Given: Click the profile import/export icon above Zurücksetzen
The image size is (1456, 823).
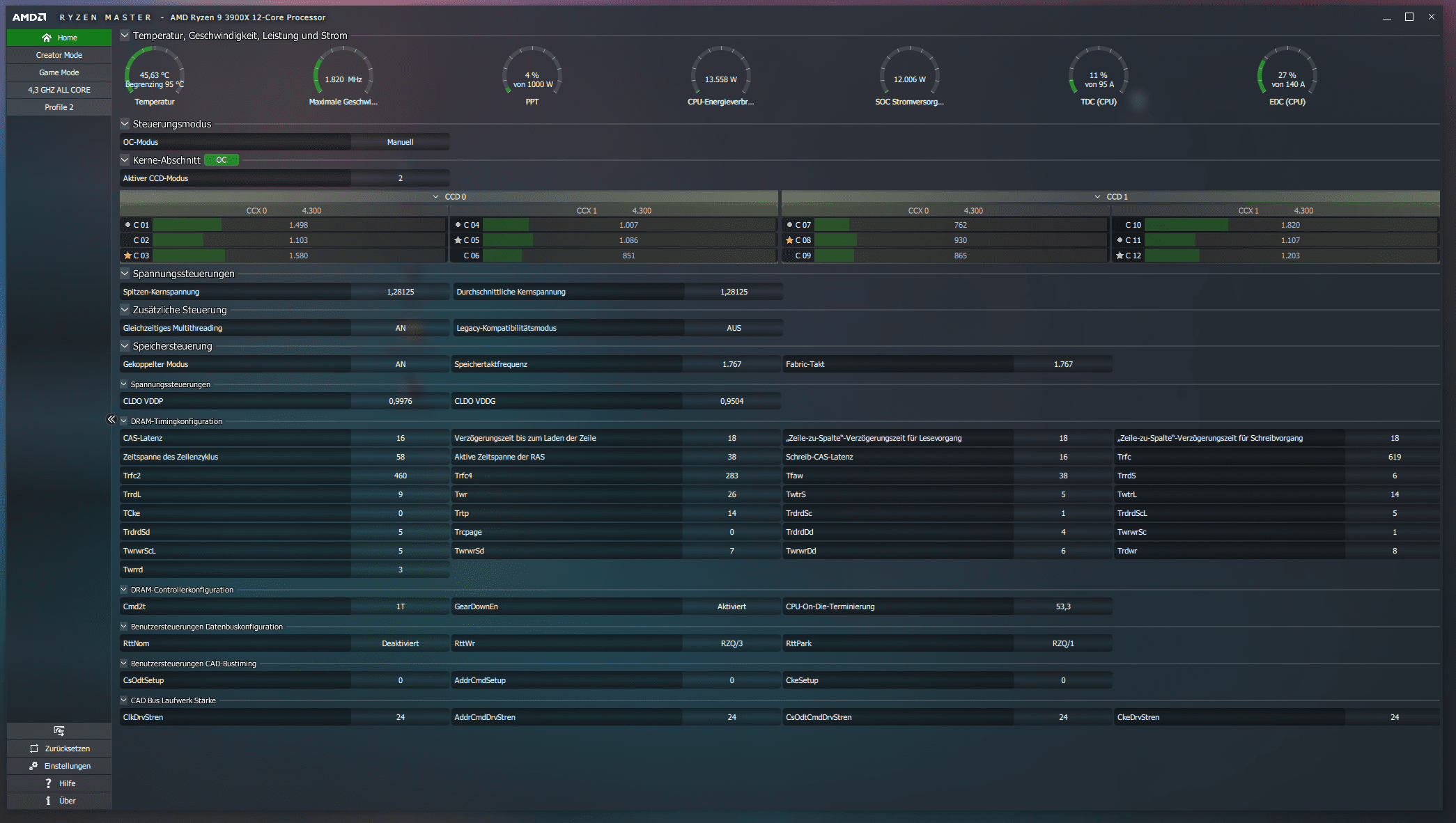Looking at the screenshot, I should click(59, 731).
